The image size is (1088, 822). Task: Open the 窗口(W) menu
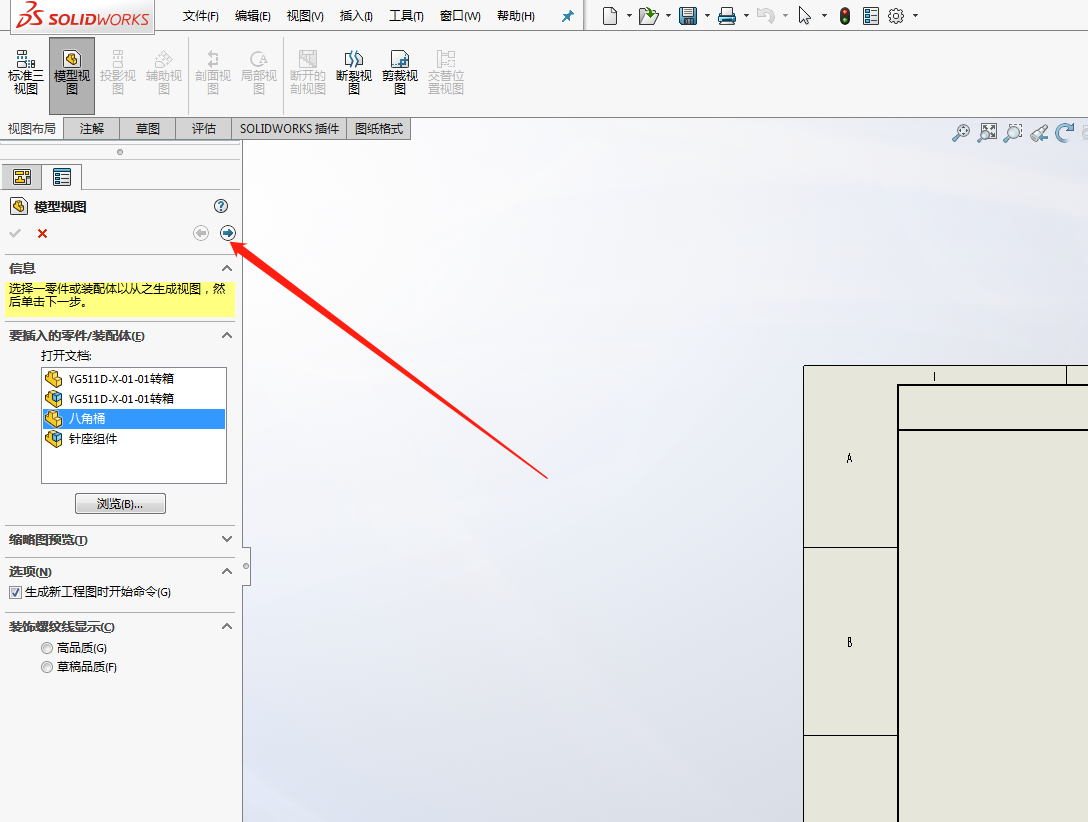[x=460, y=16]
